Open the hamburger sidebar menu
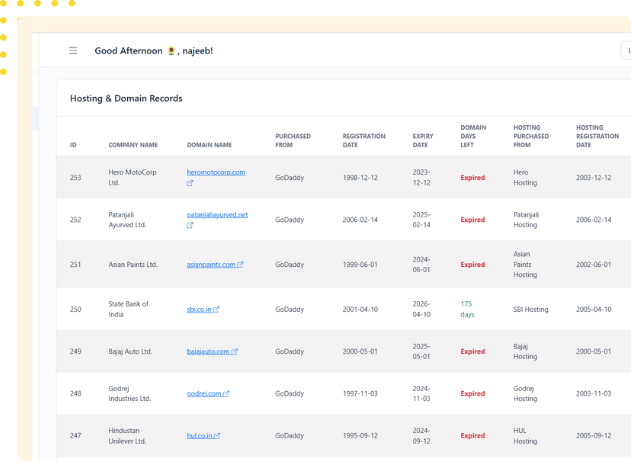This screenshot has height=461, width=631. point(73,51)
